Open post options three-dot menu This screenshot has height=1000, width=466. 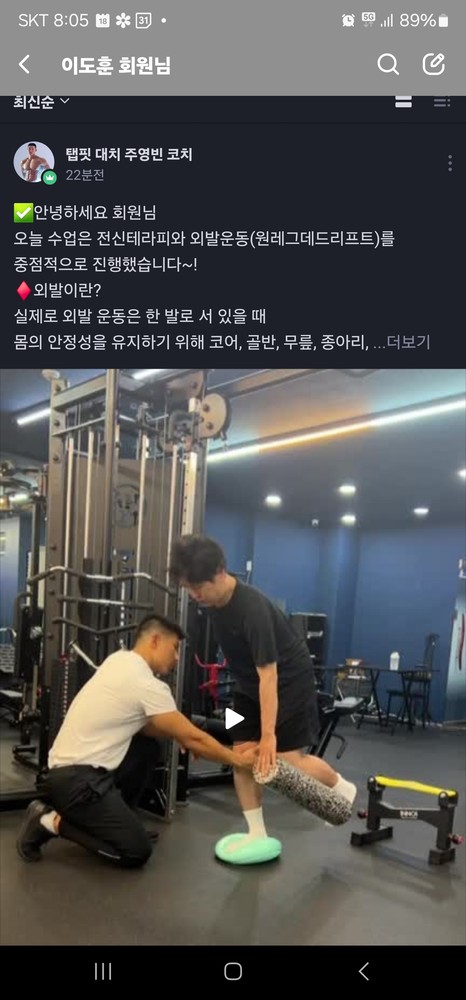(450, 163)
